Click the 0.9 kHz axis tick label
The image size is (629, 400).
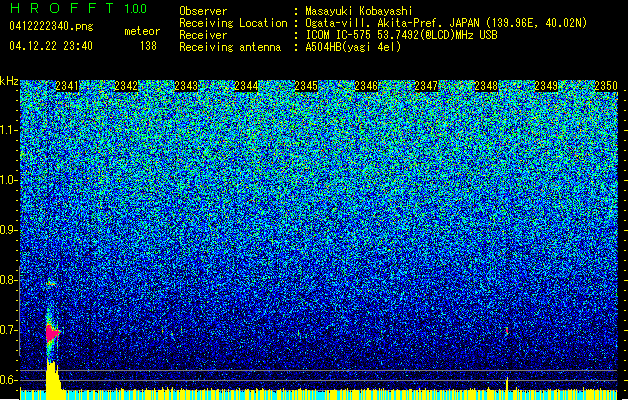click(x=9, y=230)
